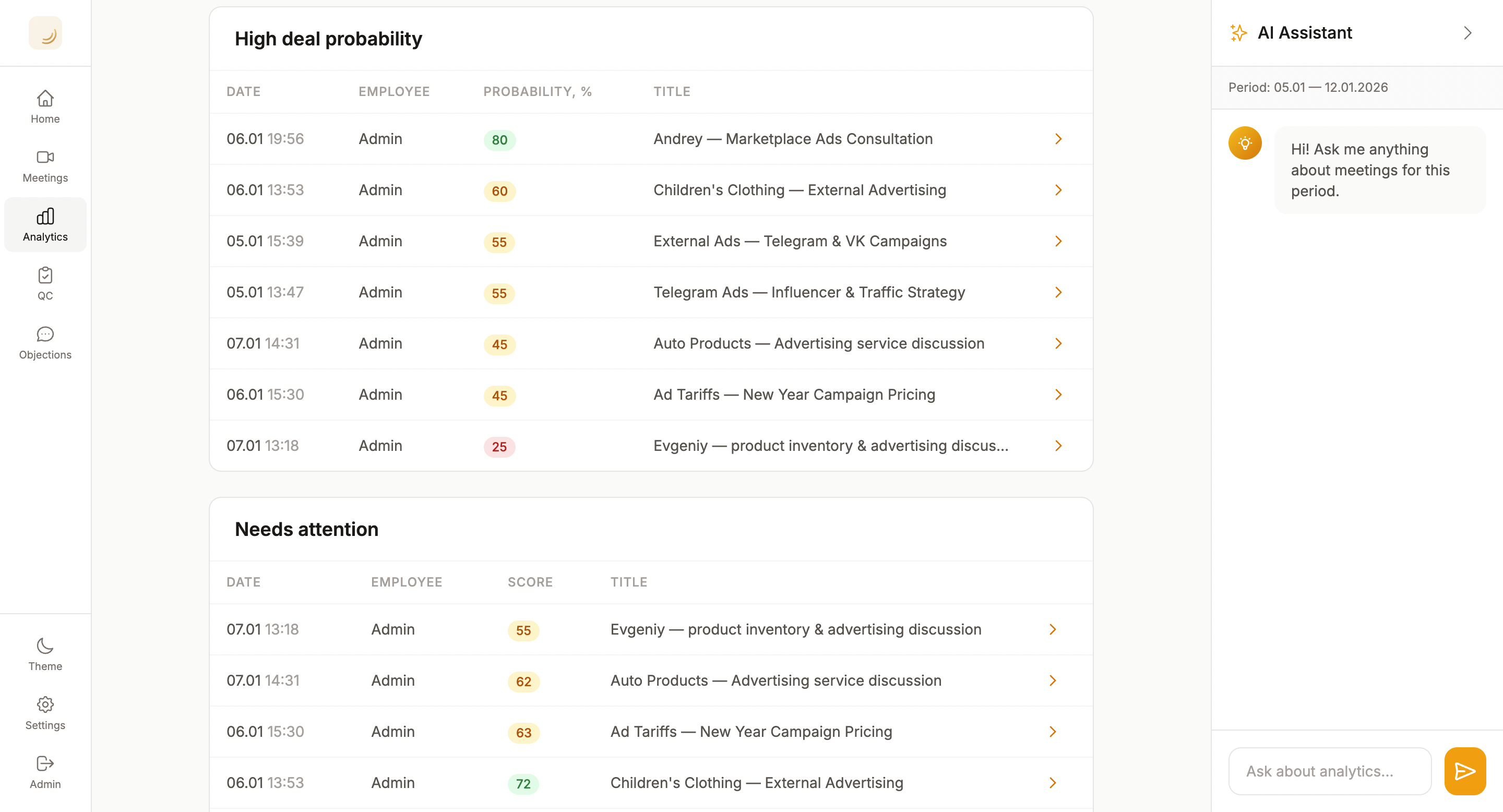Expand the AI Assistant panel chevron

1469,33
